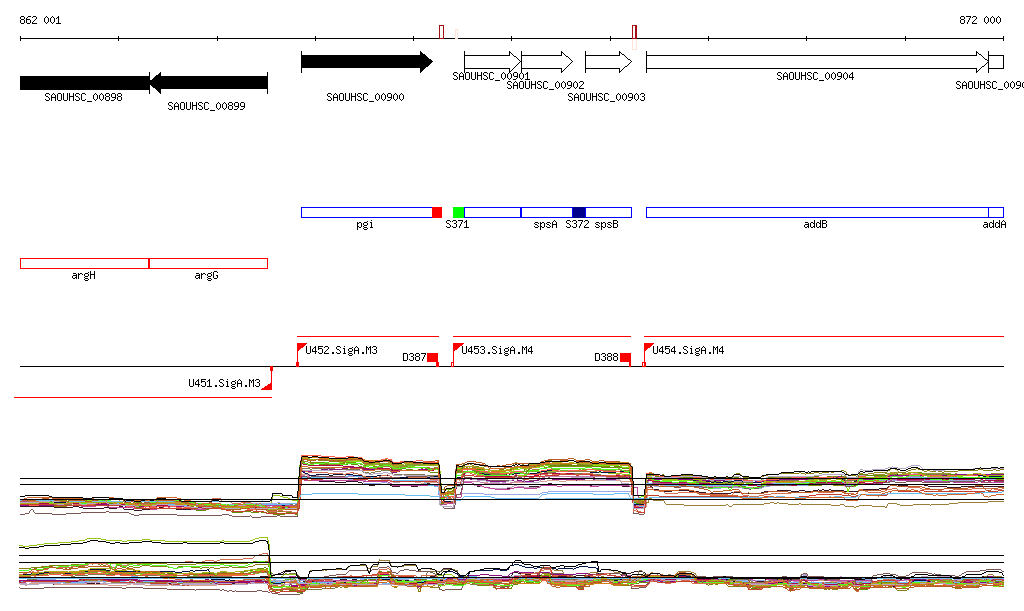Select the SAOUHSC_00899 black gene arrow
Viewport: 1024px width, 611px height.
(x=208, y=83)
